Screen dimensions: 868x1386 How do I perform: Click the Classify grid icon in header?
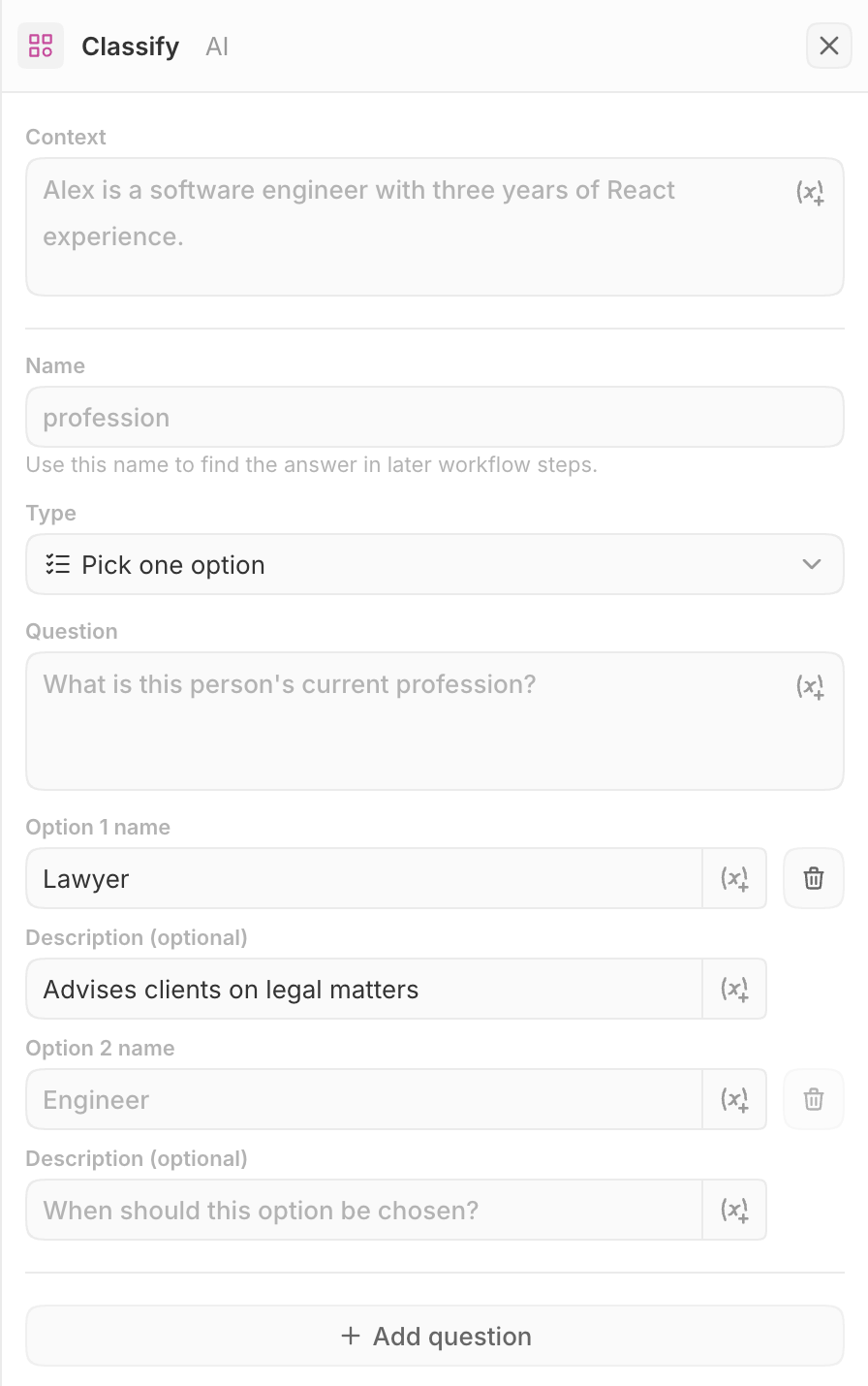(x=41, y=46)
